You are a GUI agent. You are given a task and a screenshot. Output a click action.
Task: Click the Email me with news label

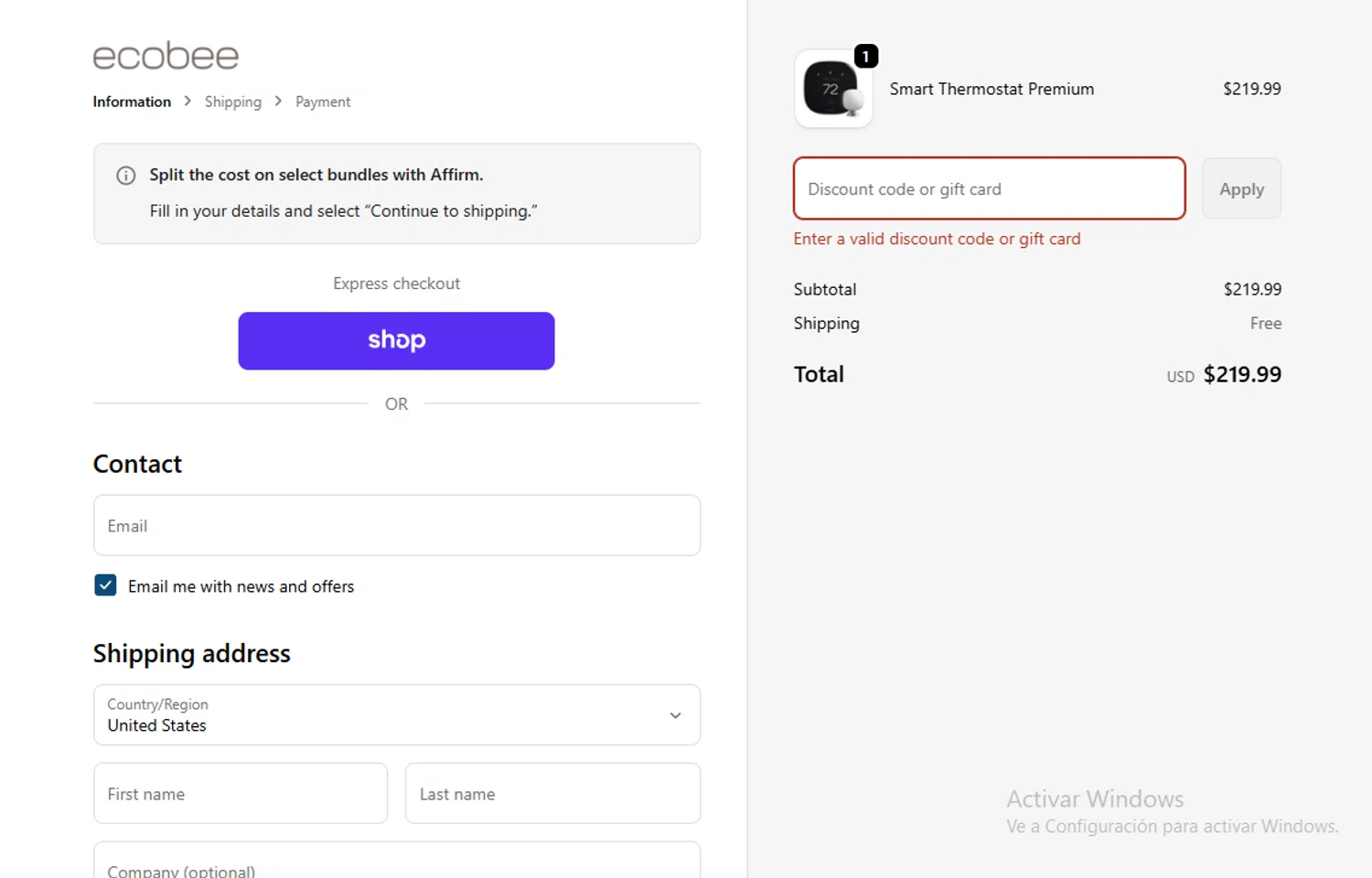click(241, 587)
